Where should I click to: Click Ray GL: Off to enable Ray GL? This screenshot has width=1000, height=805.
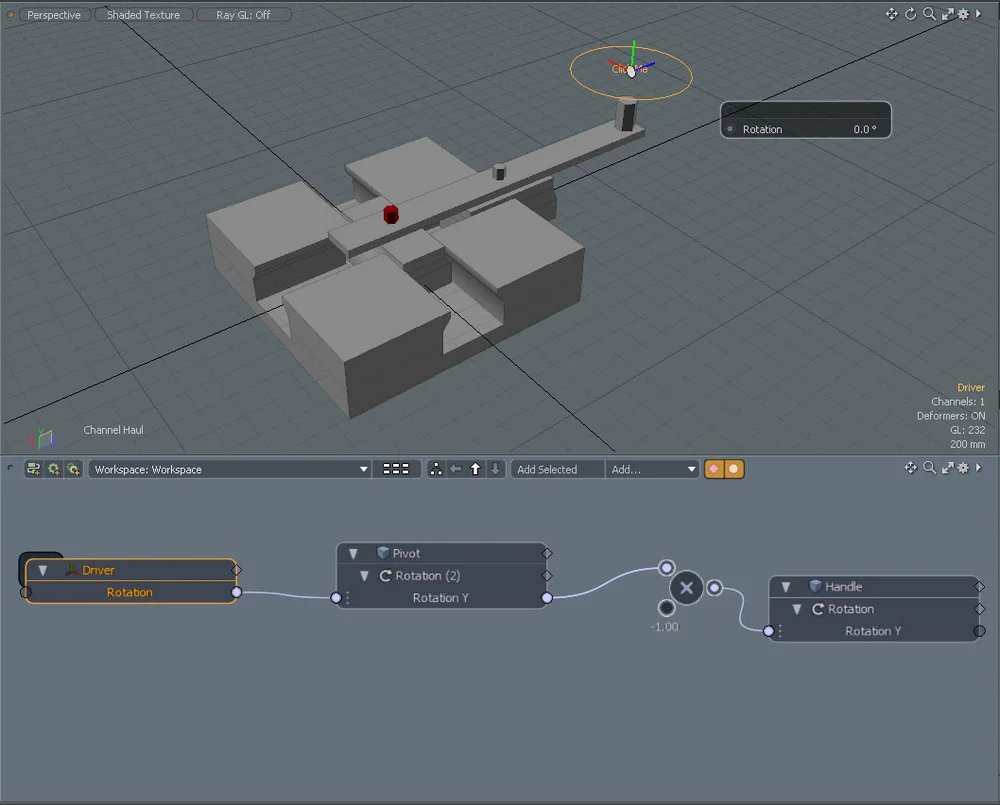tap(243, 14)
